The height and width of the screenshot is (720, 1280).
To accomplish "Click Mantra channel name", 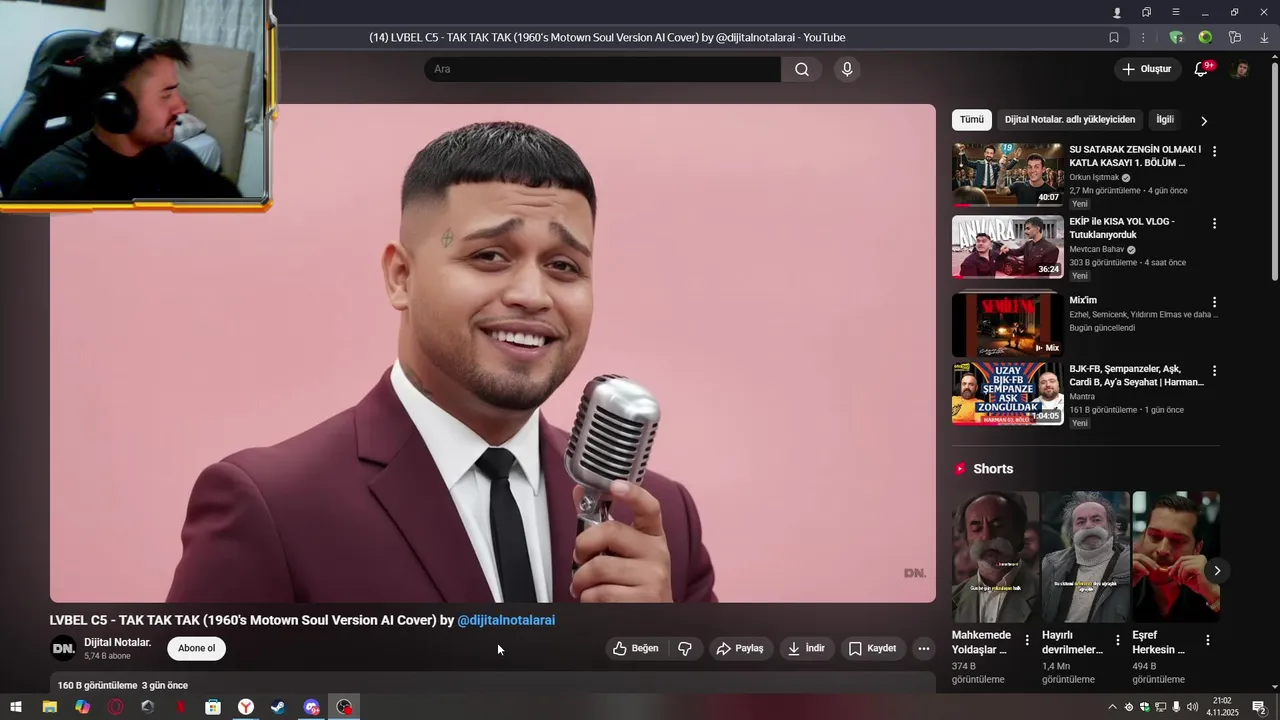I will pos(1082,397).
